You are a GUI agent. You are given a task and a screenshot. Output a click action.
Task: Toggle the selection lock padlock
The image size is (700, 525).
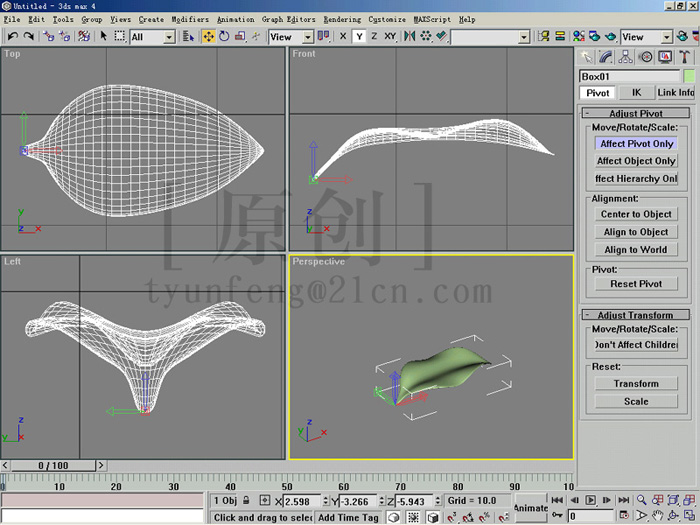click(246, 500)
